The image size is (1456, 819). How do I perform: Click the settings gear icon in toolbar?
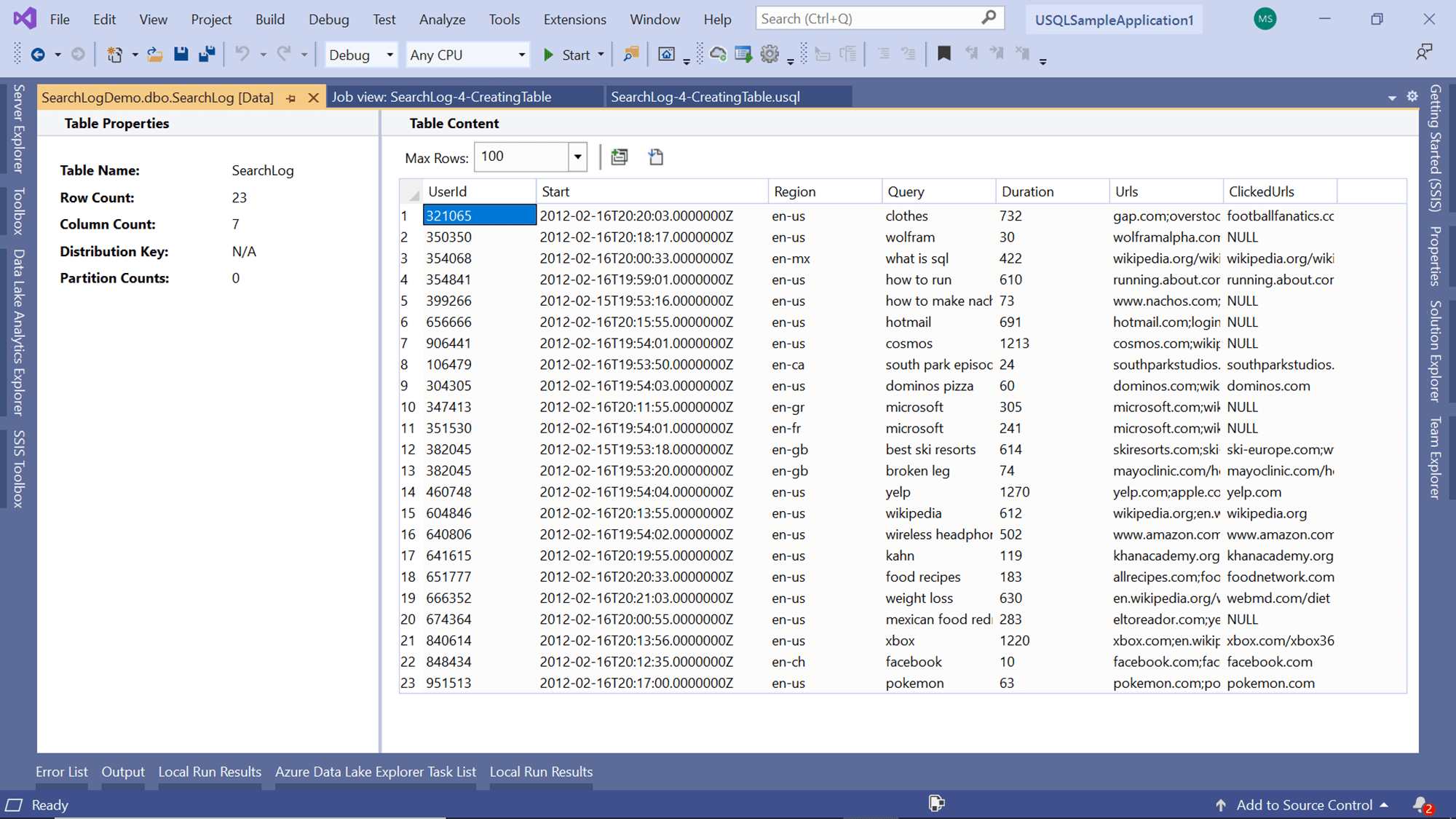click(x=769, y=54)
